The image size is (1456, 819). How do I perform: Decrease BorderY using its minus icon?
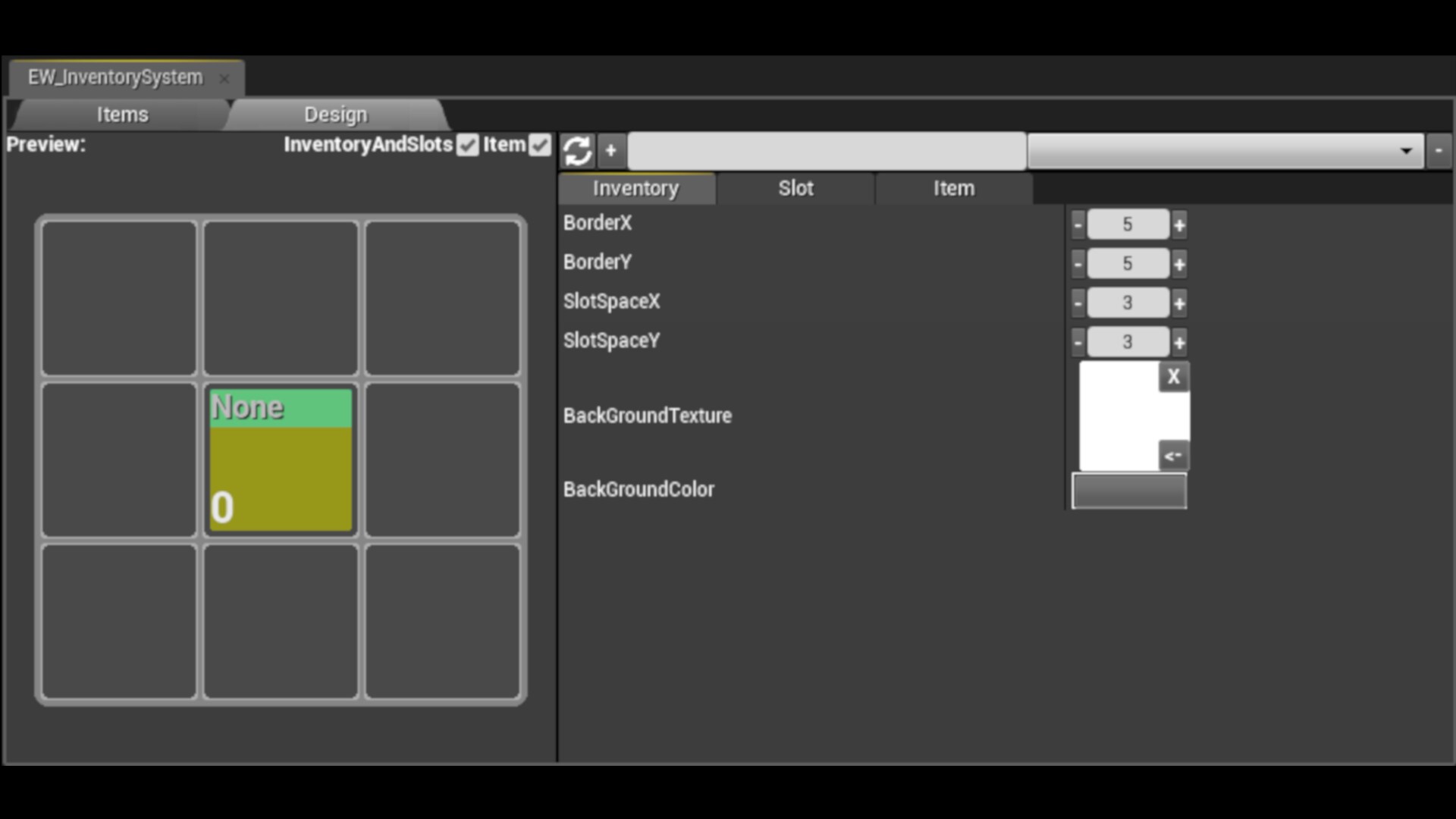tap(1078, 263)
